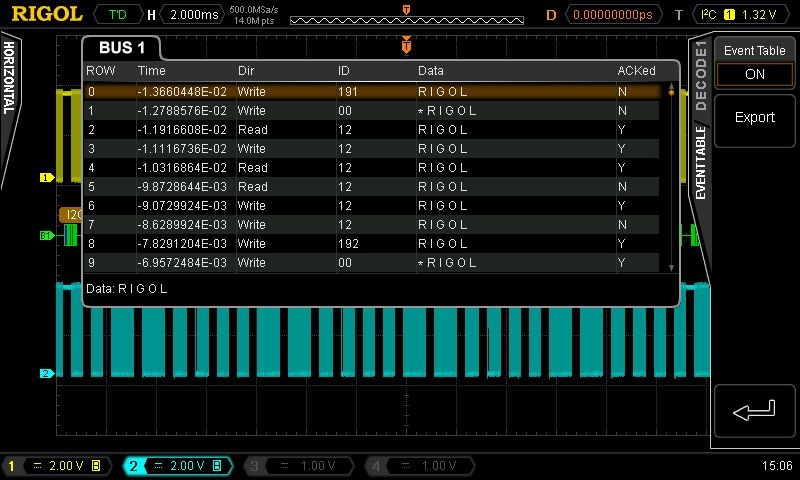Select row 2 with time -1.1916608E-02

[x=371, y=130]
